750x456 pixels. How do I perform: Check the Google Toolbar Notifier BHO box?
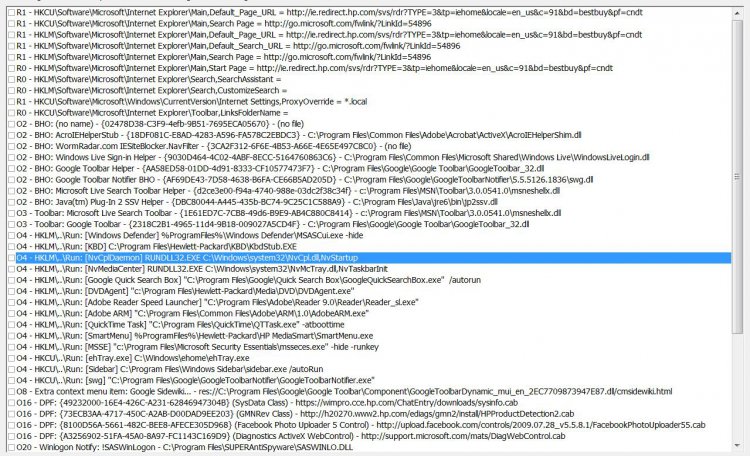pyautogui.click(x=11, y=180)
